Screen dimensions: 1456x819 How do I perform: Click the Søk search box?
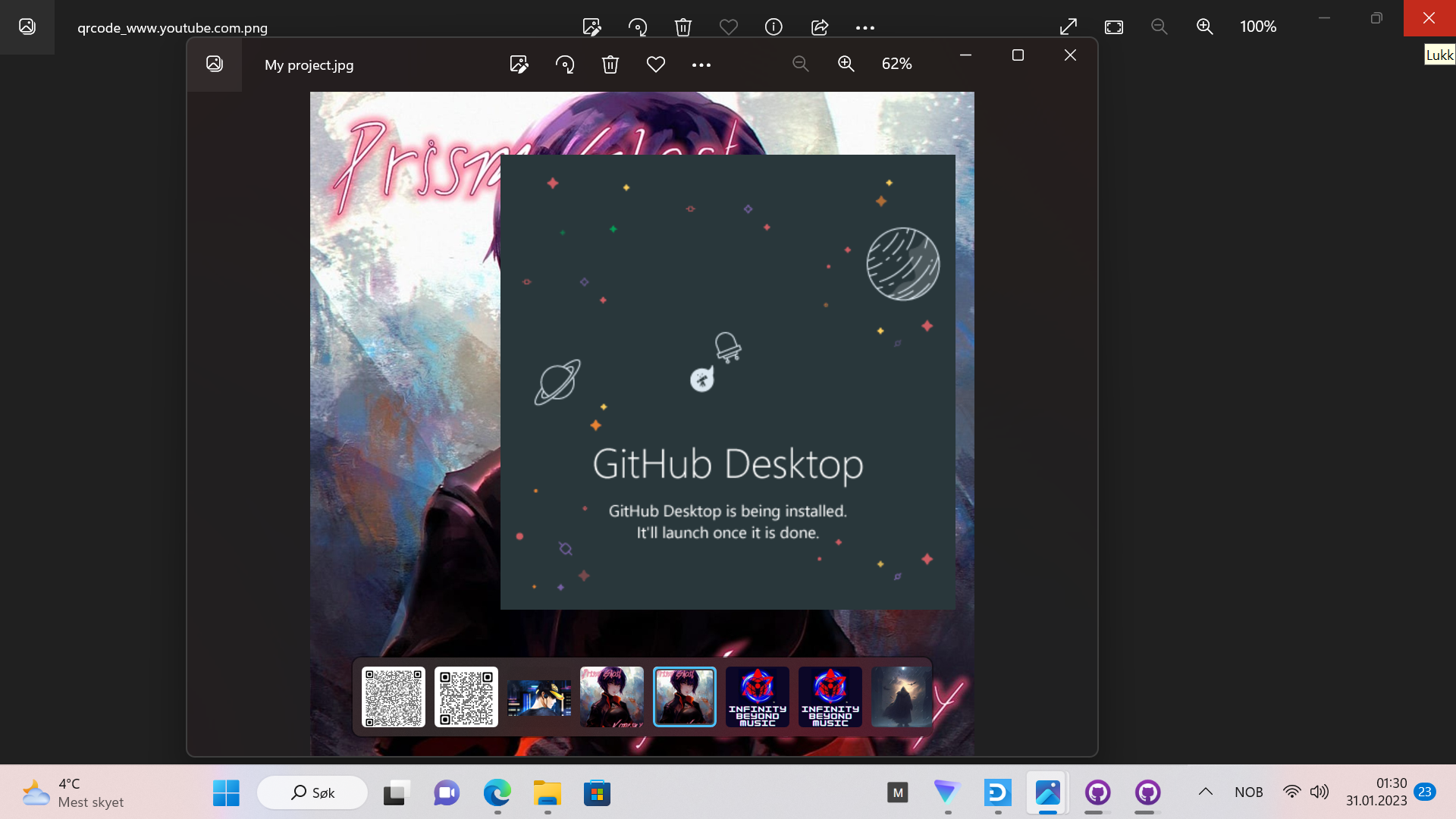pos(312,793)
